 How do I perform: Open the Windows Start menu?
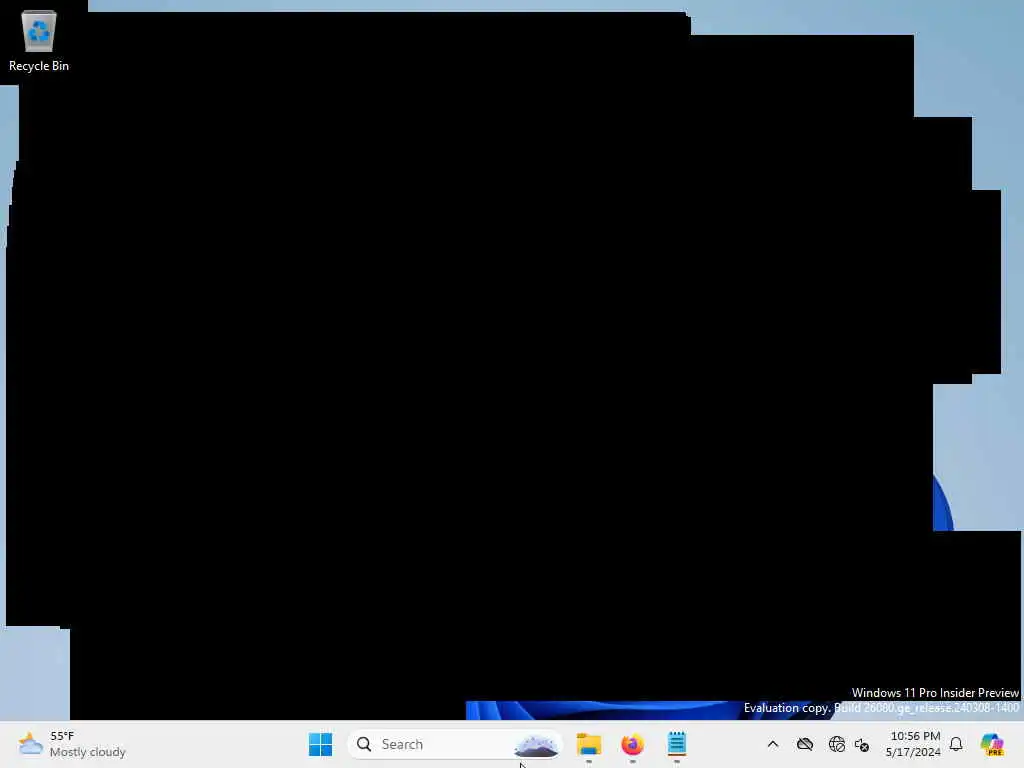click(320, 744)
